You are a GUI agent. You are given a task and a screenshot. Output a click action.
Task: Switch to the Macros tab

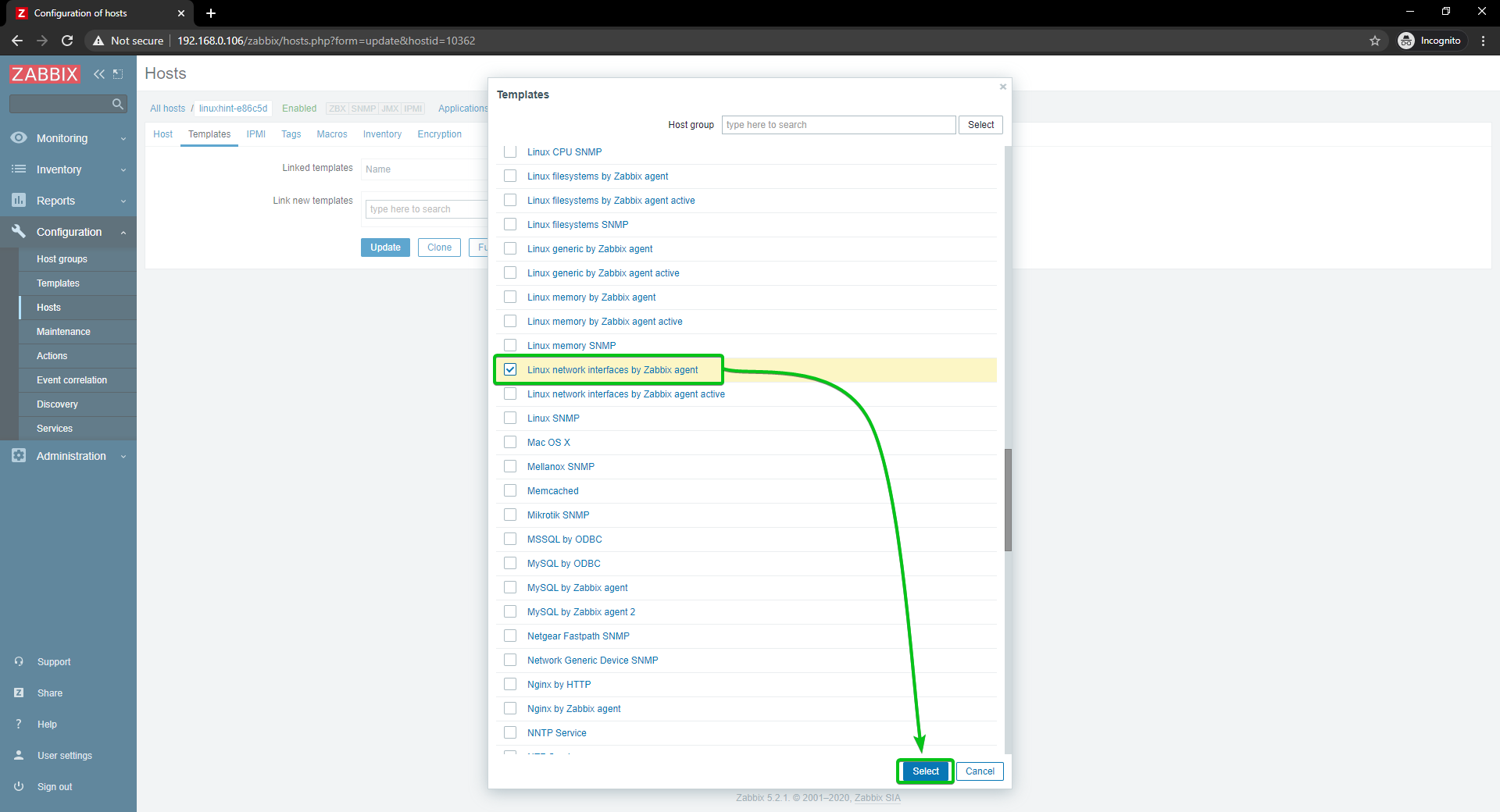tap(332, 134)
